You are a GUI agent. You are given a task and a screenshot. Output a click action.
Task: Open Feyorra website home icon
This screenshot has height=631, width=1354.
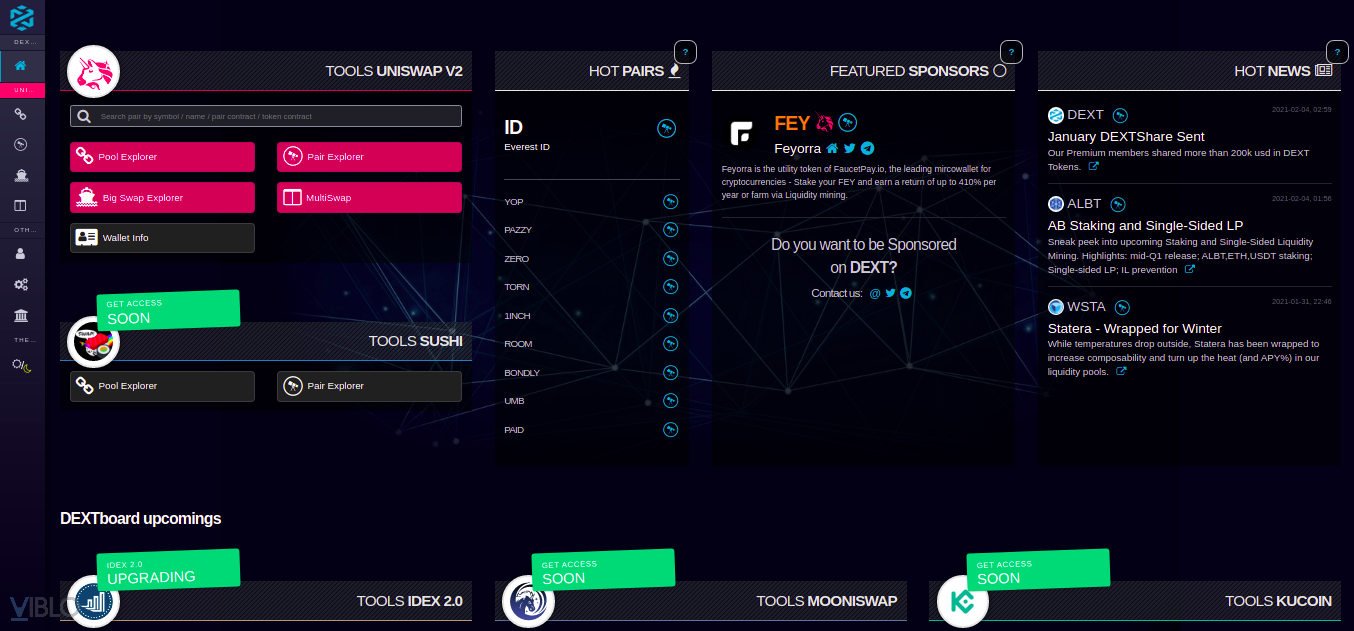point(832,149)
